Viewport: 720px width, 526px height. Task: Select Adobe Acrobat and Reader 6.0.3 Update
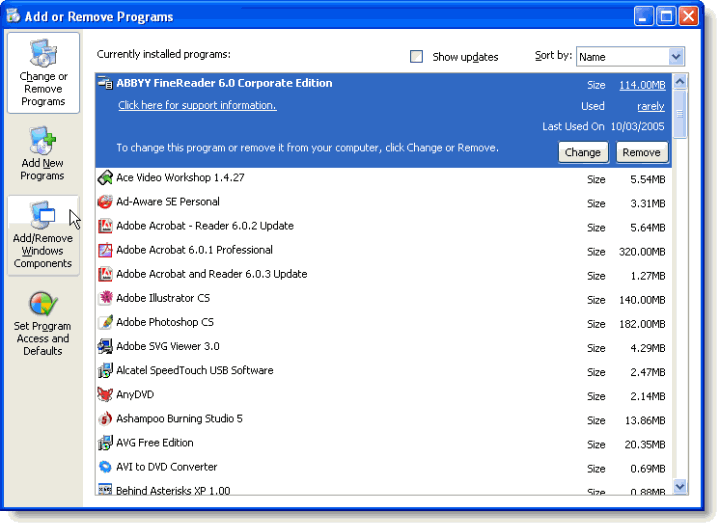pos(383,275)
